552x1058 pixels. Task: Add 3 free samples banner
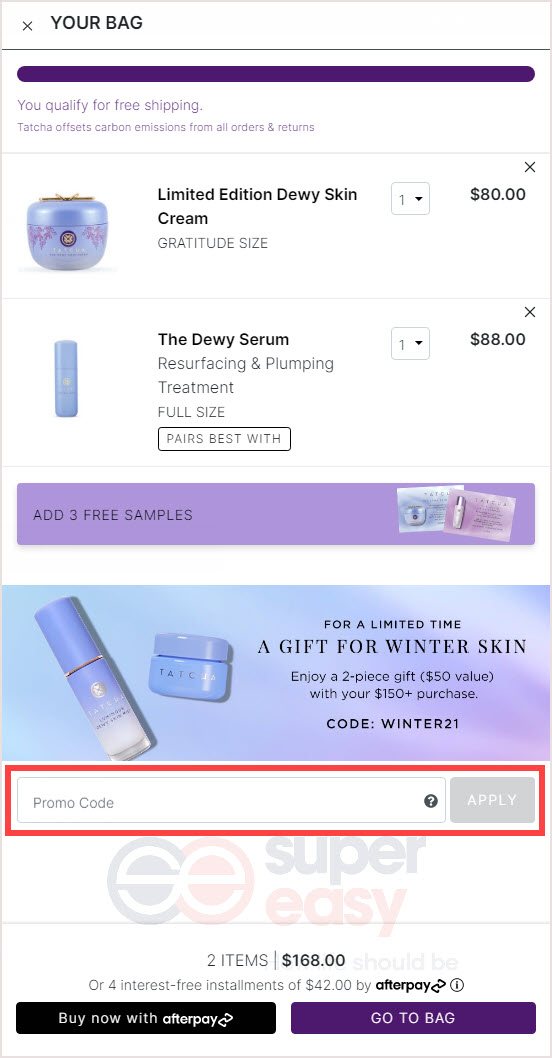pyautogui.click(x=276, y=514)
